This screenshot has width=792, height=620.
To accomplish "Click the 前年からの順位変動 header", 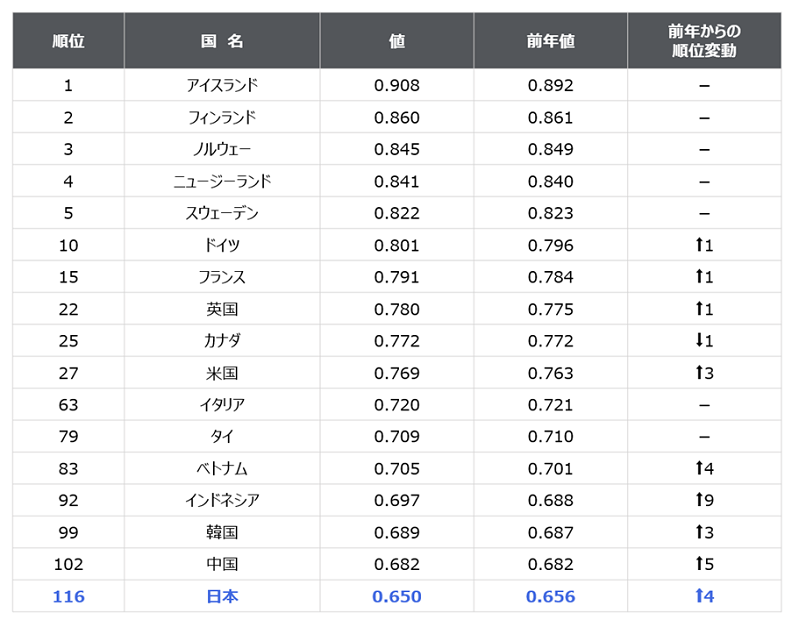I will [704, 41].
